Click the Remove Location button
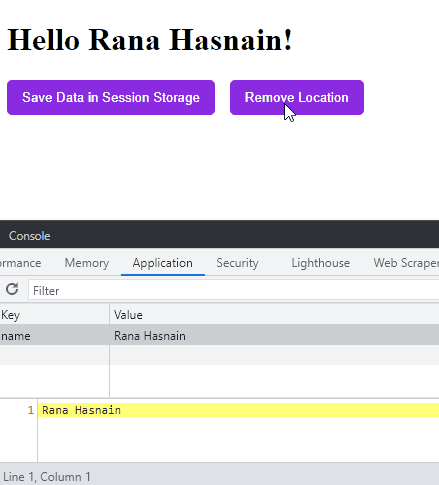 [x=297, y=98]
